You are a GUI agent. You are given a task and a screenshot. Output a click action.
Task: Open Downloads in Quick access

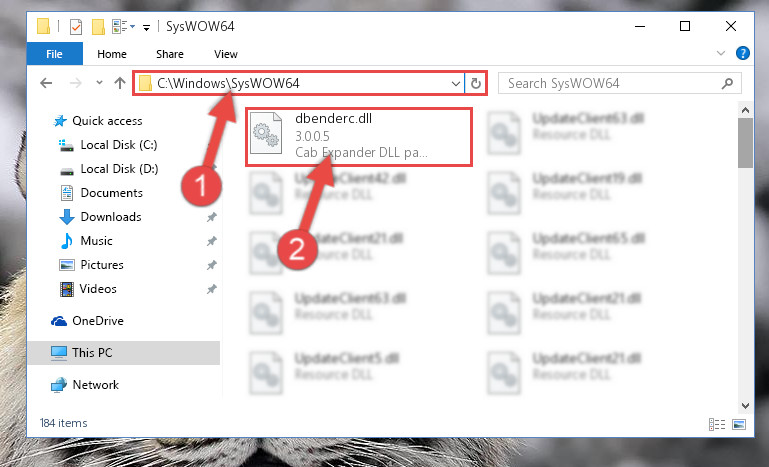[x=111, y=217]
